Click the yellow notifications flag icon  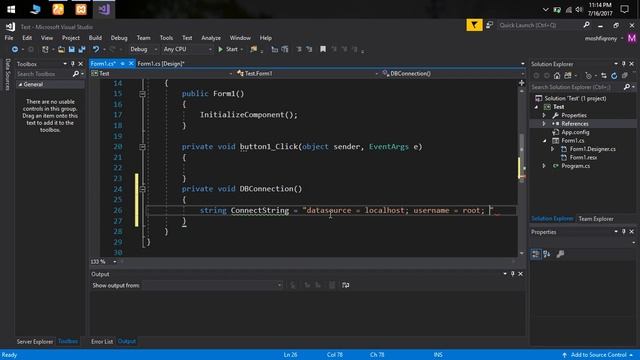coord(474,25)
